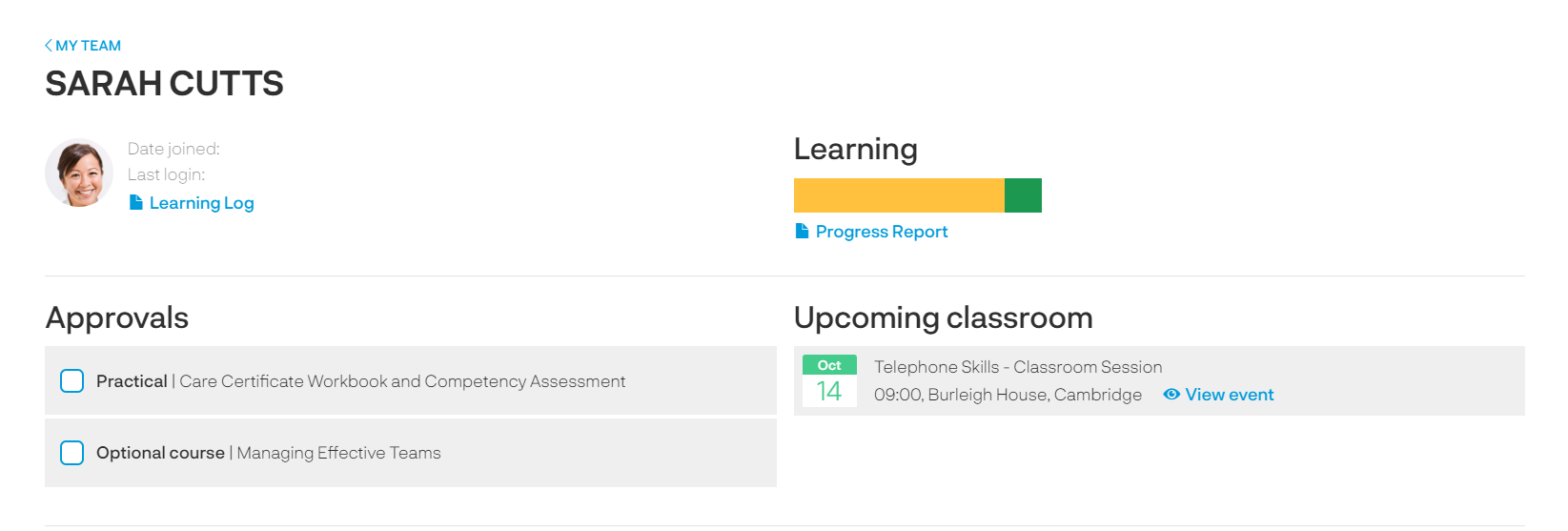Click the Progress Report document icon
The image size is (1568, 531).
[x=803, y=231]
